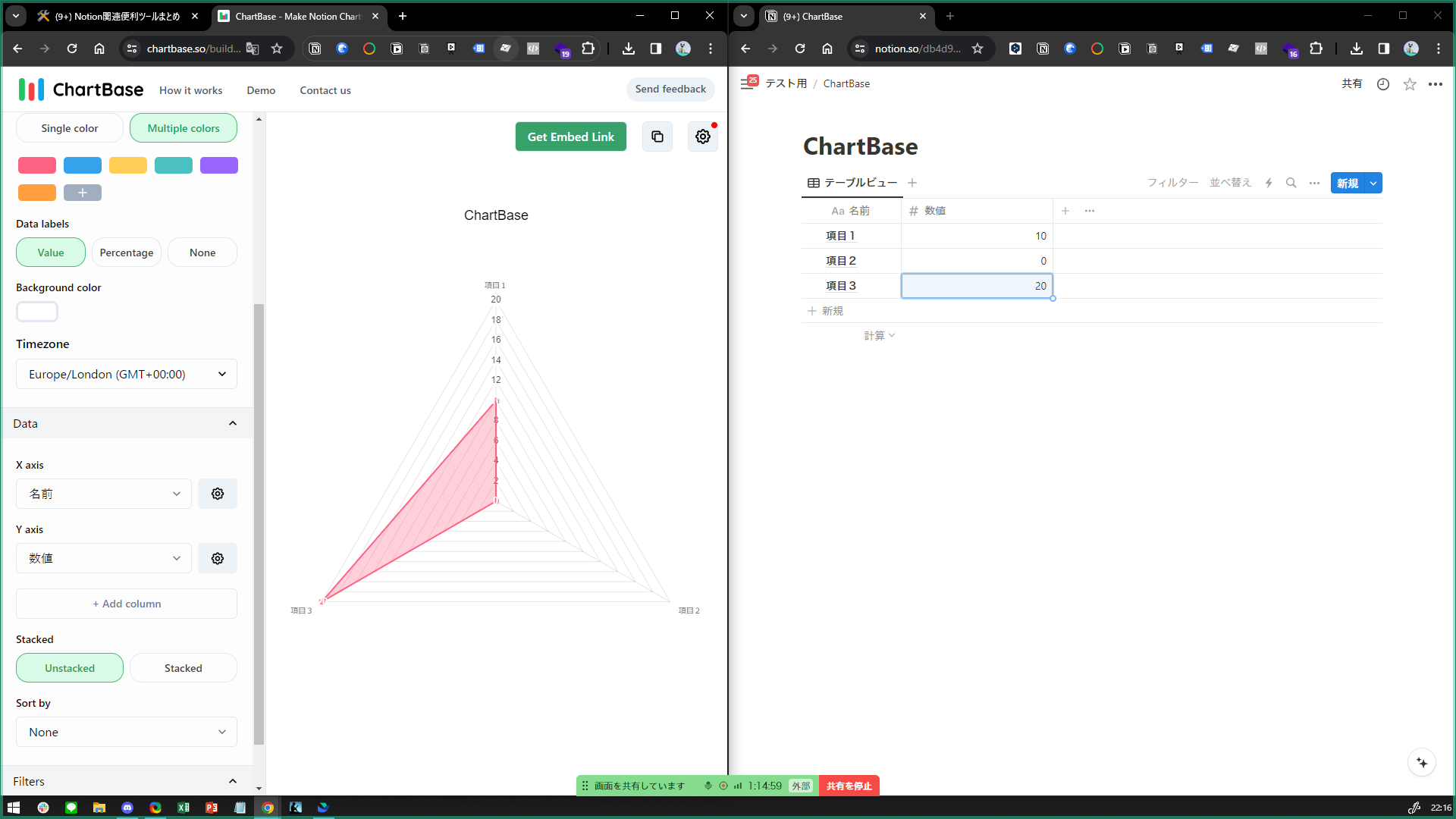The width and height of the screenshot is (1456, 819).
Task: Click Get Embed Link button
Action: pyautogui.click(x=570, y=136)
